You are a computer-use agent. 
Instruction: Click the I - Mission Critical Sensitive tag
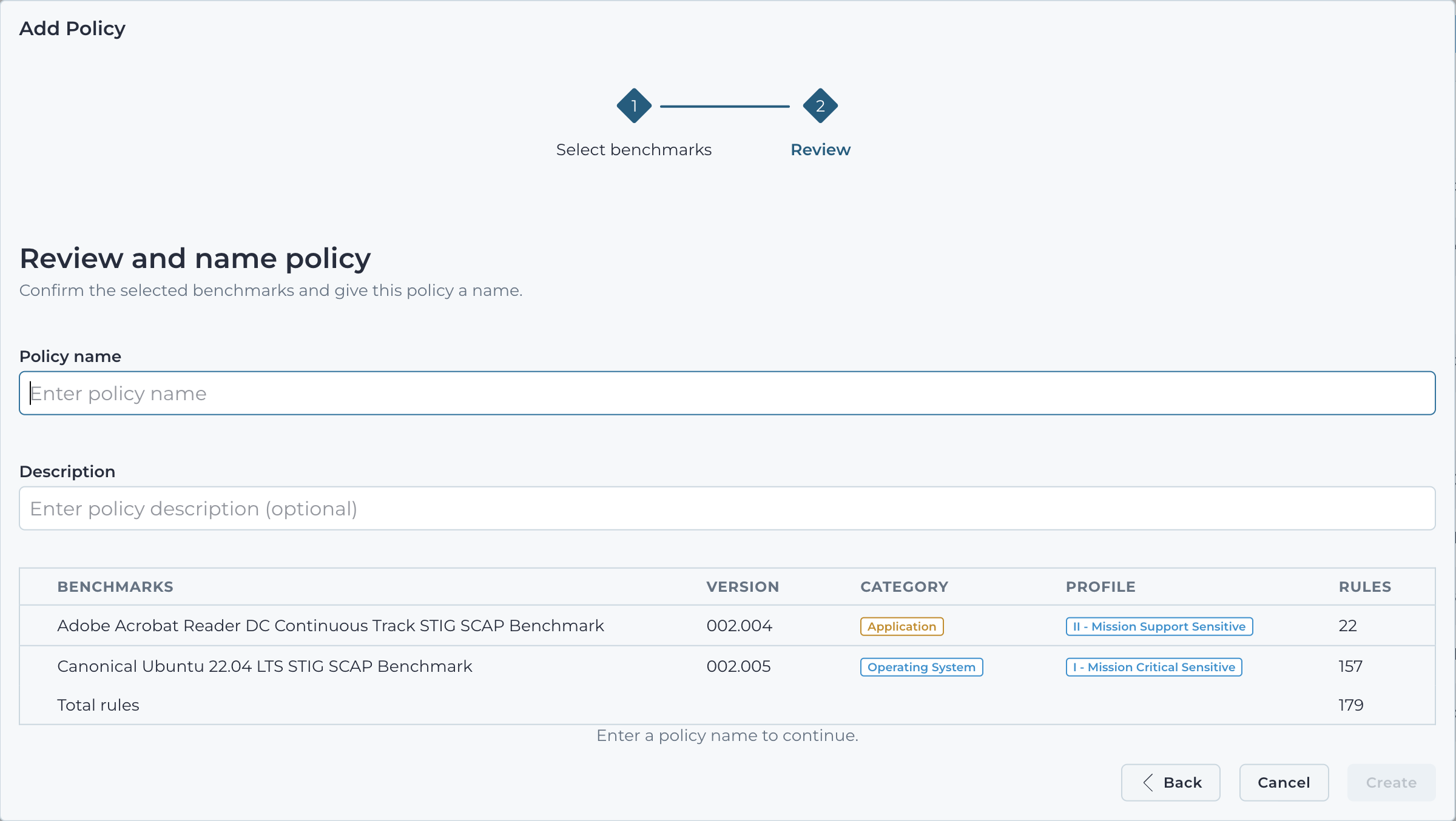[x=1154, y=667]
